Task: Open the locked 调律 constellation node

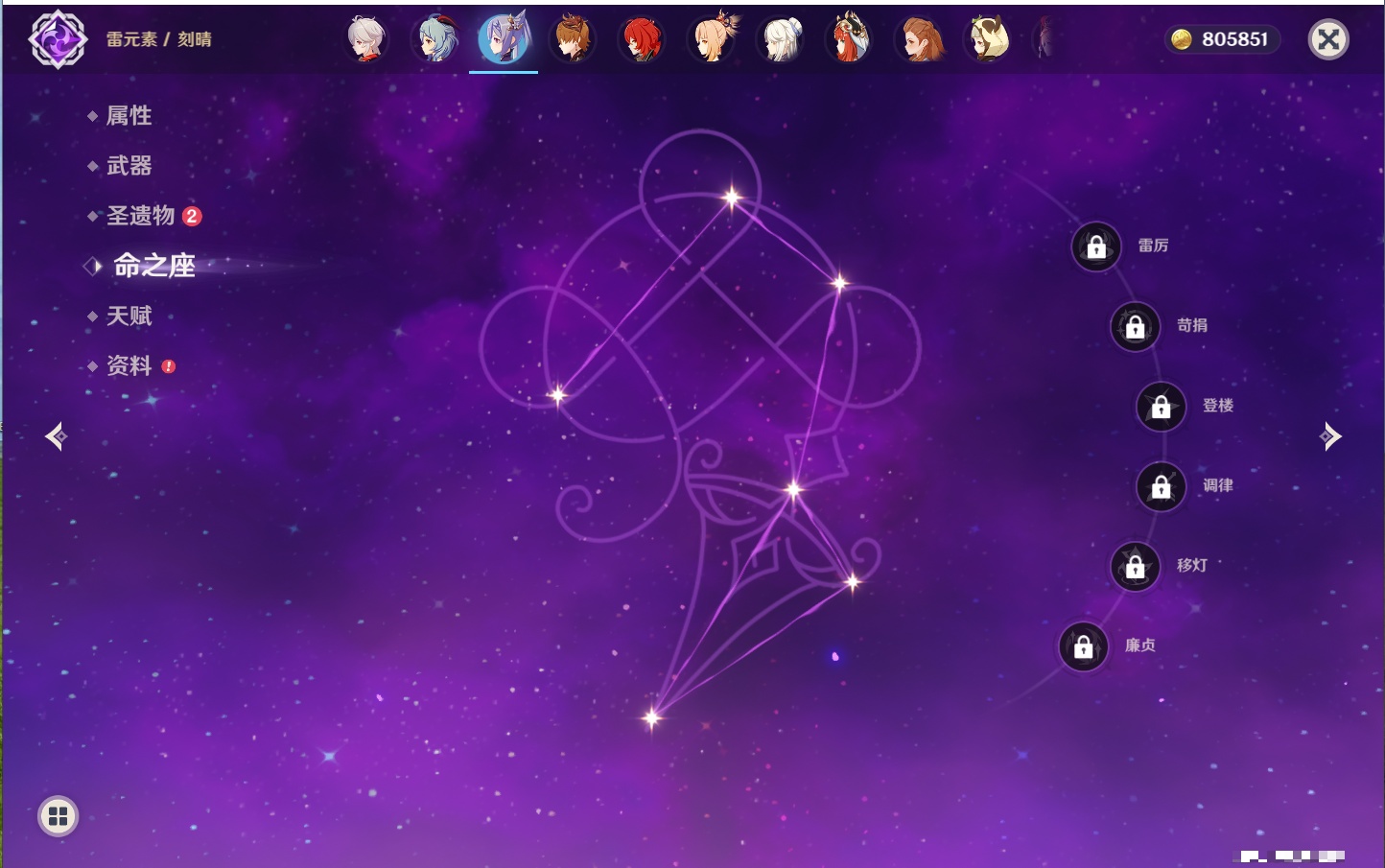Action: click(x=1162, y=486)
